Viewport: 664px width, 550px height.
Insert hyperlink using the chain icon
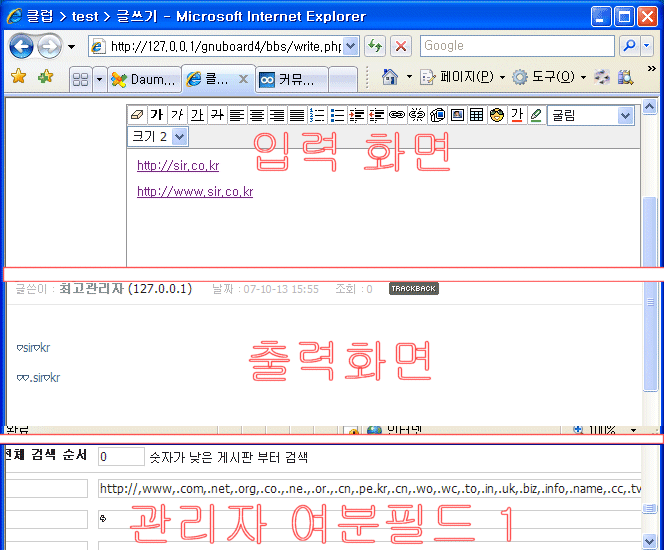point(397,115)
